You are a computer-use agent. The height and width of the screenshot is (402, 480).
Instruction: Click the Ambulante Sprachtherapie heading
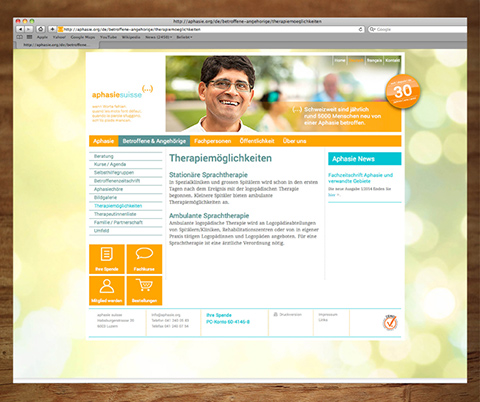(x=209, y=216)
